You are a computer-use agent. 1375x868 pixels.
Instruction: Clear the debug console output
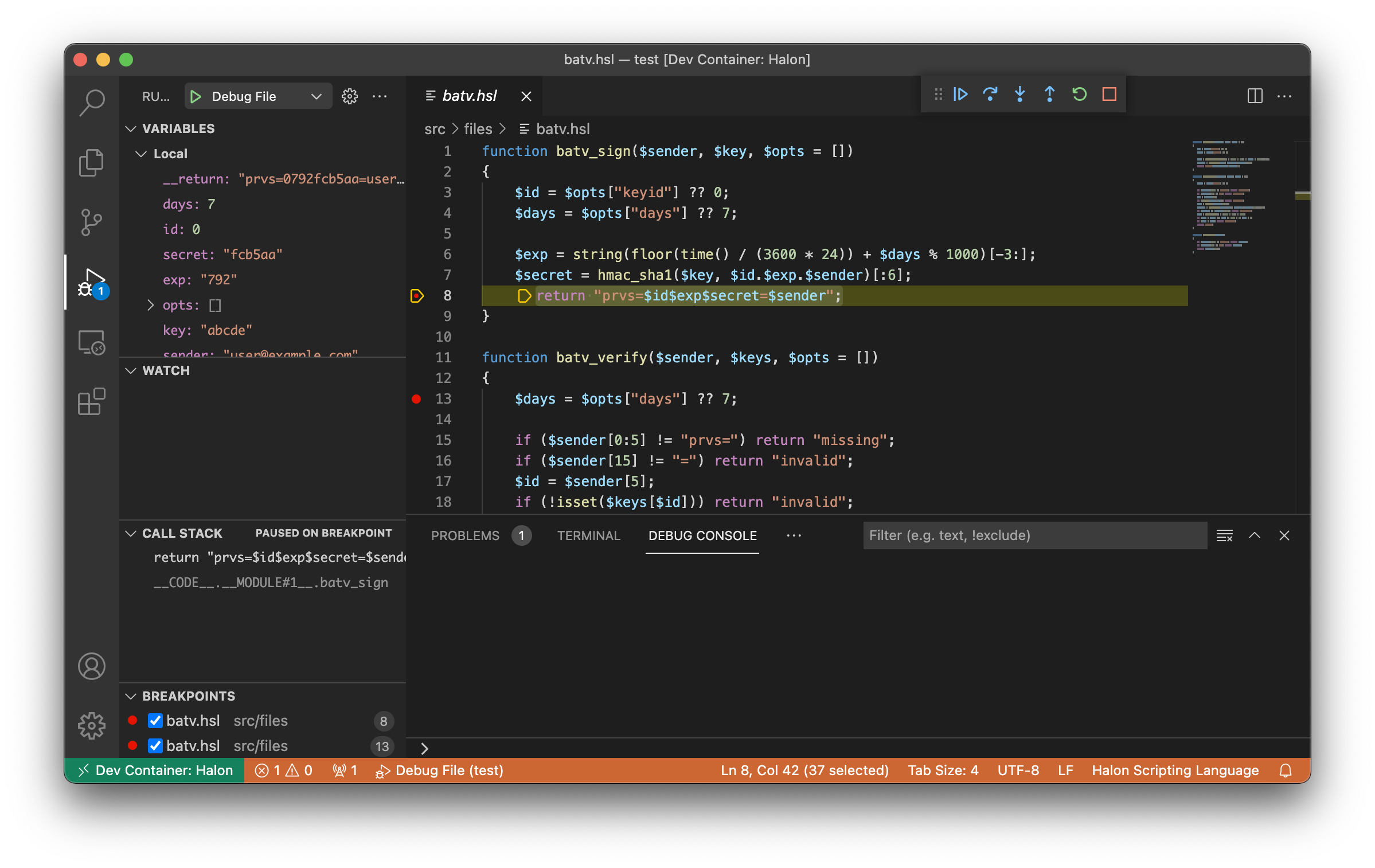[1225, 535]
